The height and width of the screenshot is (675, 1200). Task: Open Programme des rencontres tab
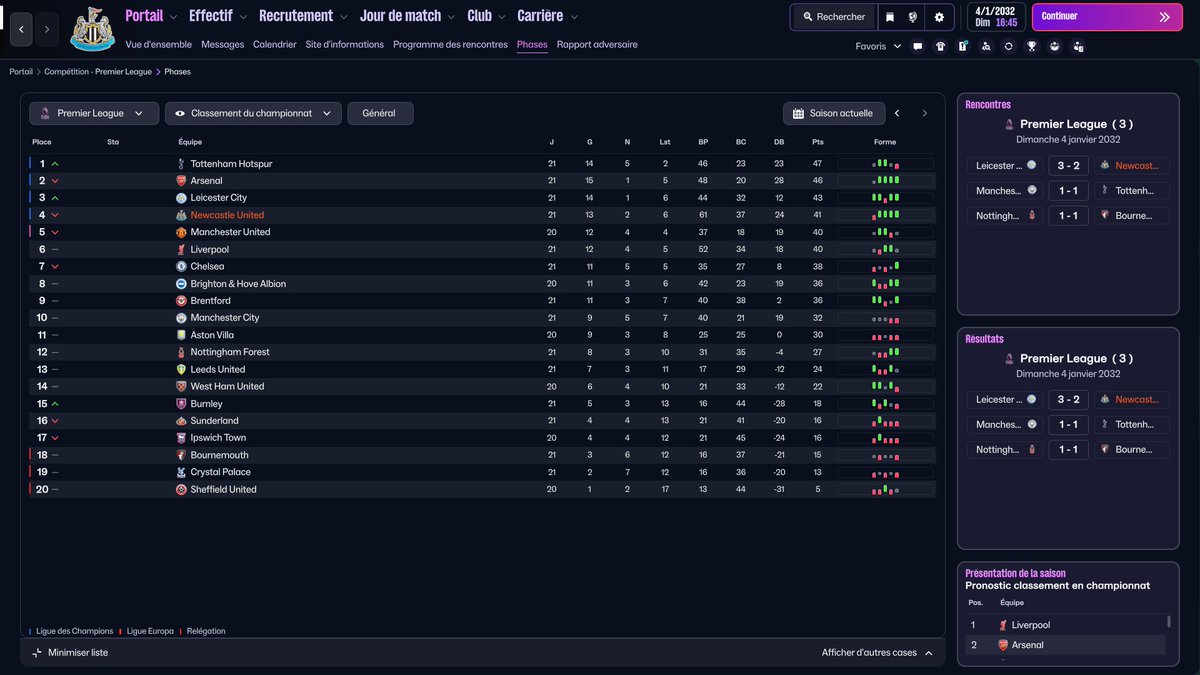click(x=450, y=45)
